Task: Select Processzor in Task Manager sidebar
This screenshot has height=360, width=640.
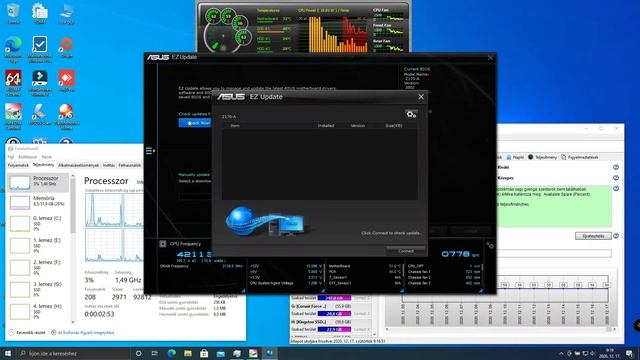Action: pyautogui.click(x=38, y=182)
